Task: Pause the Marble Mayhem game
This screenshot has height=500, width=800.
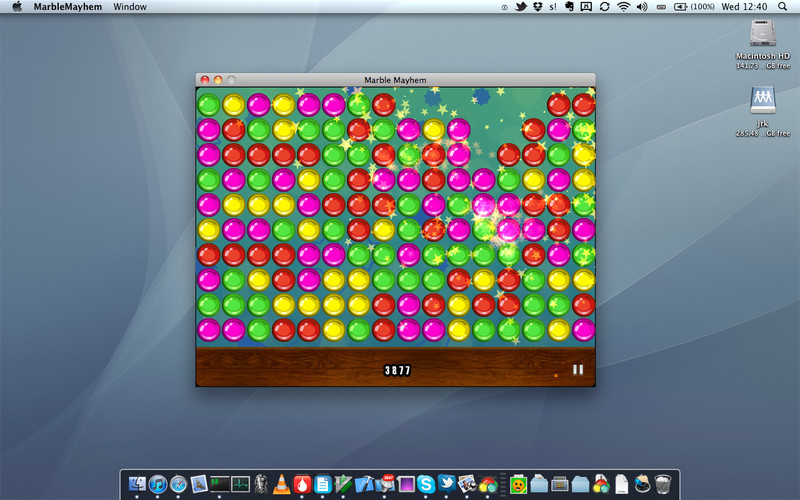Action: coord(578,369)
